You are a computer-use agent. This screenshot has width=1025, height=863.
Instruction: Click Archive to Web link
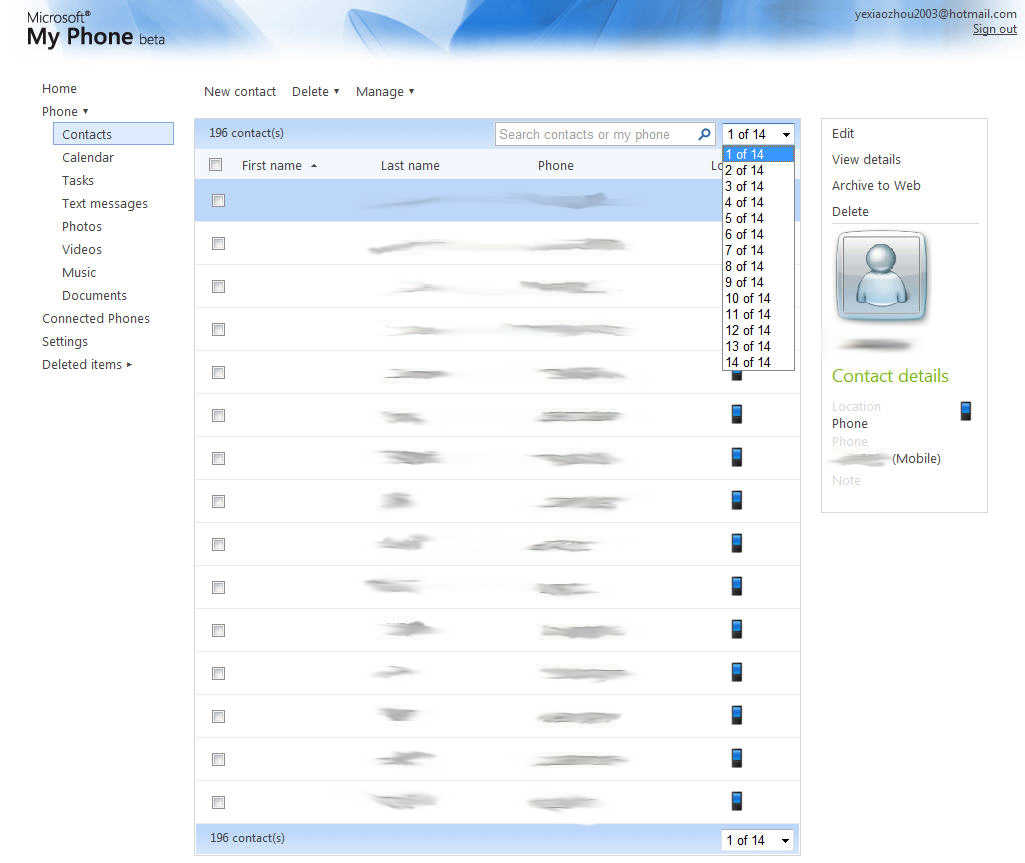pyautogui.click(x=876, y=185)
